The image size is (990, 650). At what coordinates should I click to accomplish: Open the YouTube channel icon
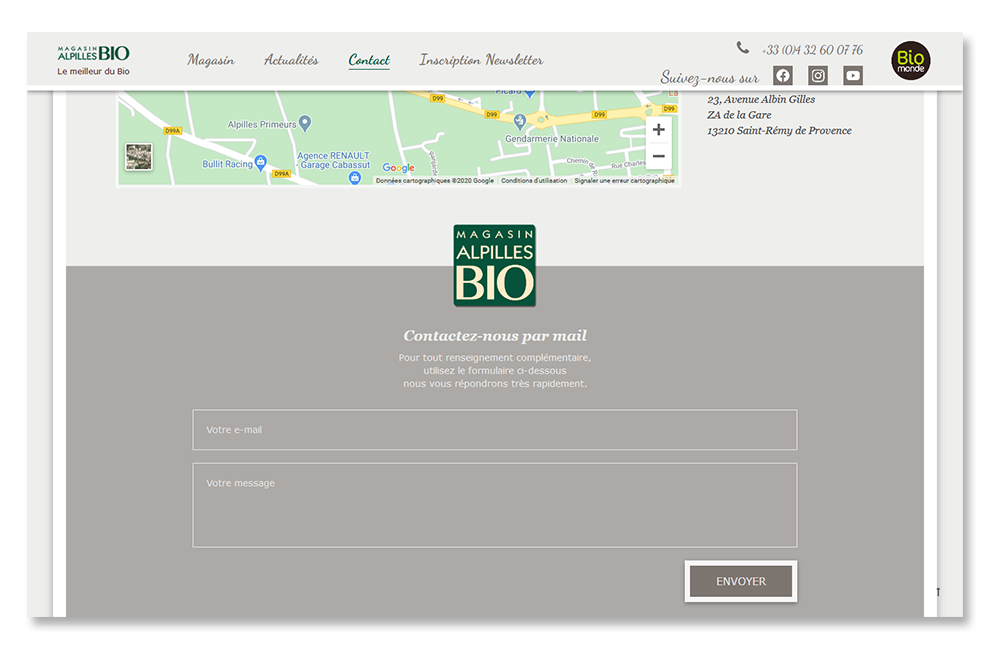click(853, 76)
